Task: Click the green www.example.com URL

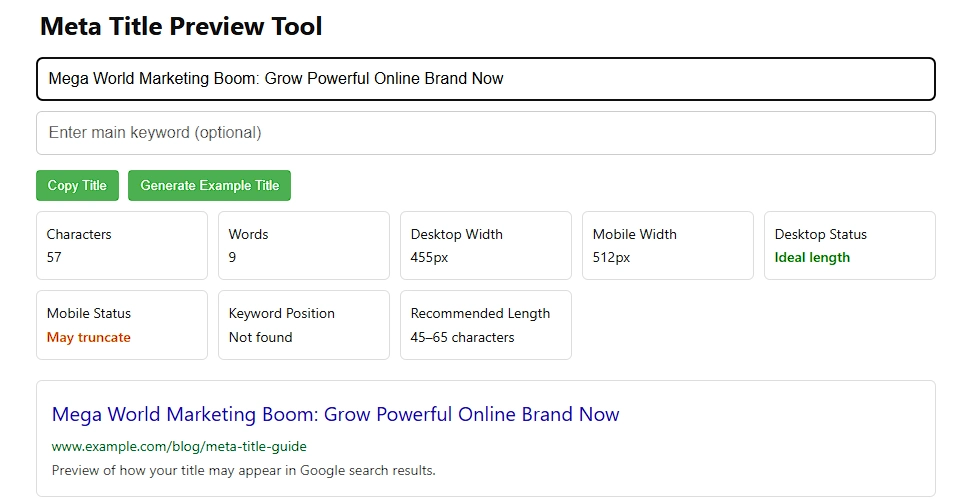Action: (179, 446)
